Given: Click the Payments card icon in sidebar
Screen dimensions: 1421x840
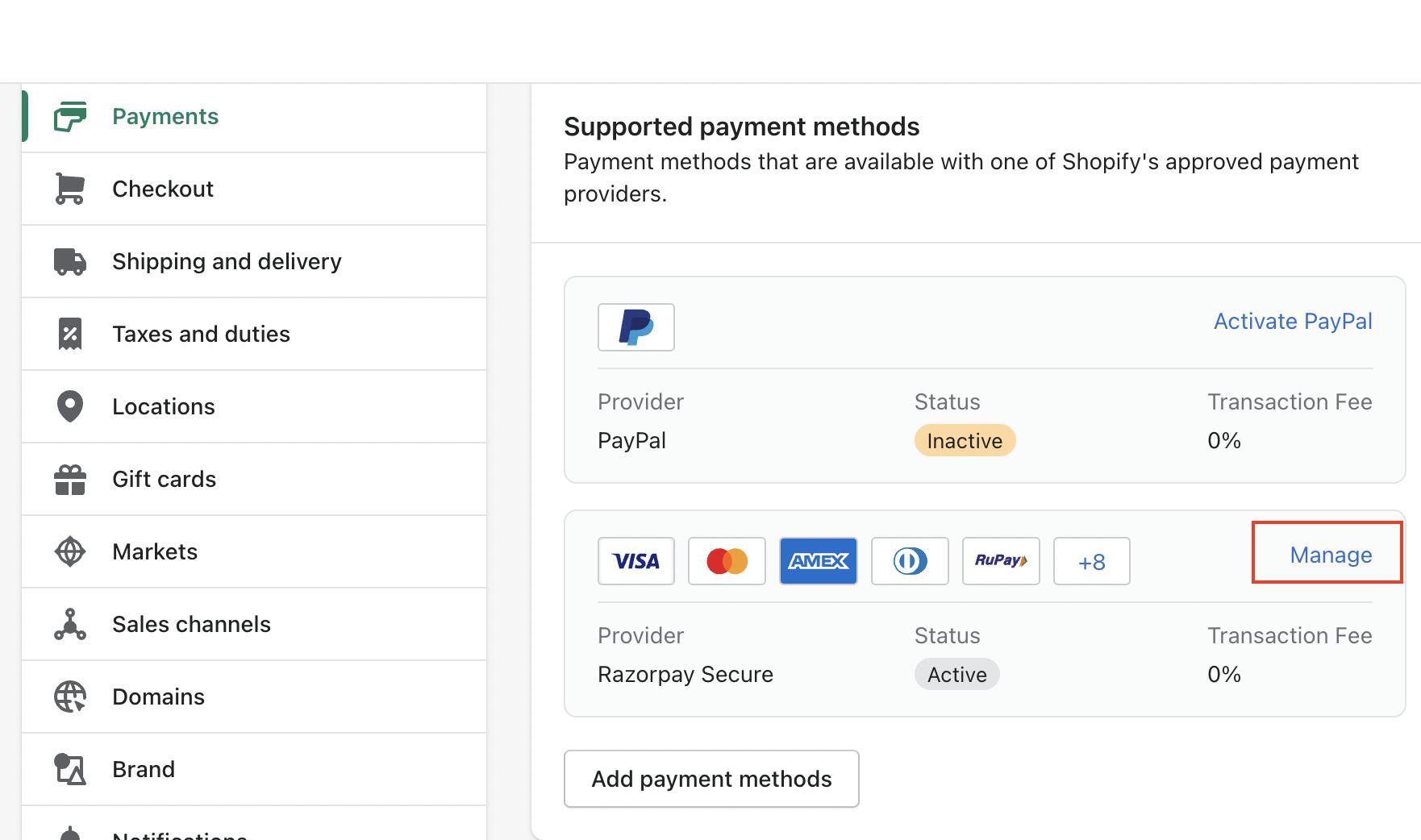Looking at the screenshot, I should click(x=70, y=117).
